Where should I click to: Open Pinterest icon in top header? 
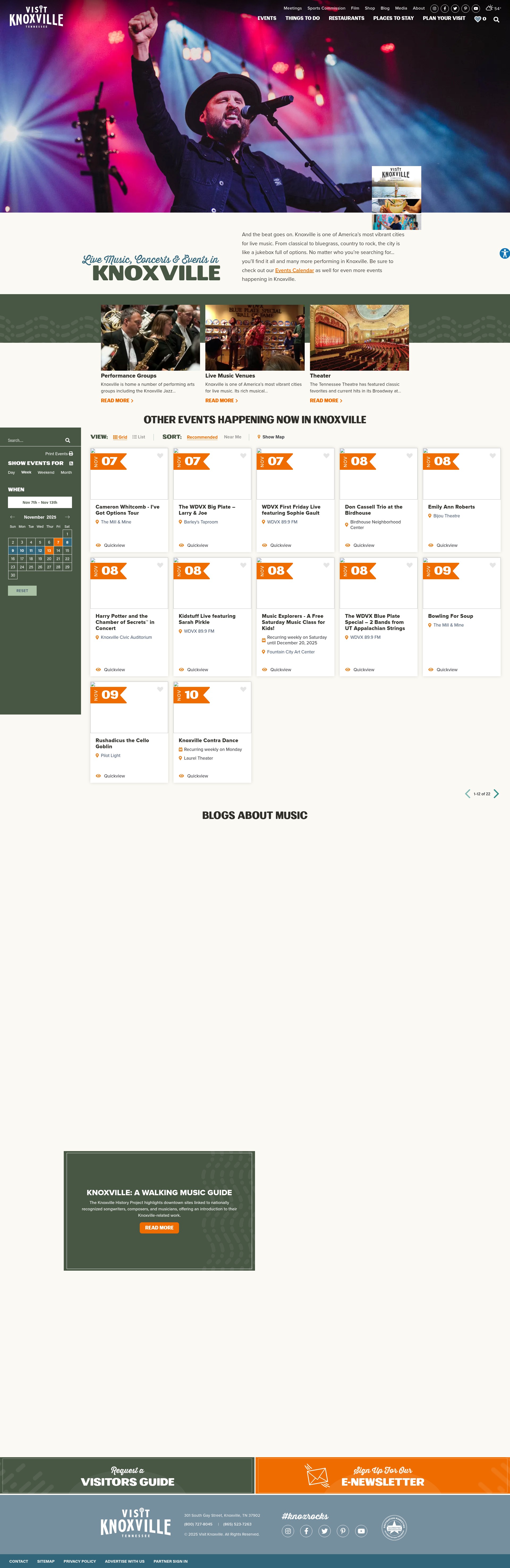466,9
